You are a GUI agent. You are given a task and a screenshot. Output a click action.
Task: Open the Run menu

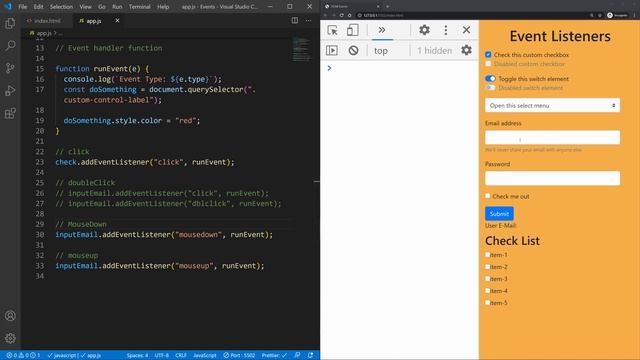pos(117,7)
